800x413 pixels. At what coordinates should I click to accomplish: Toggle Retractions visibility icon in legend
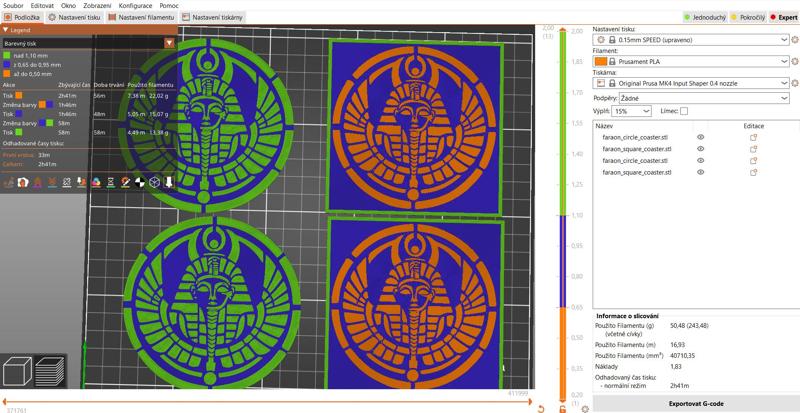37,182
